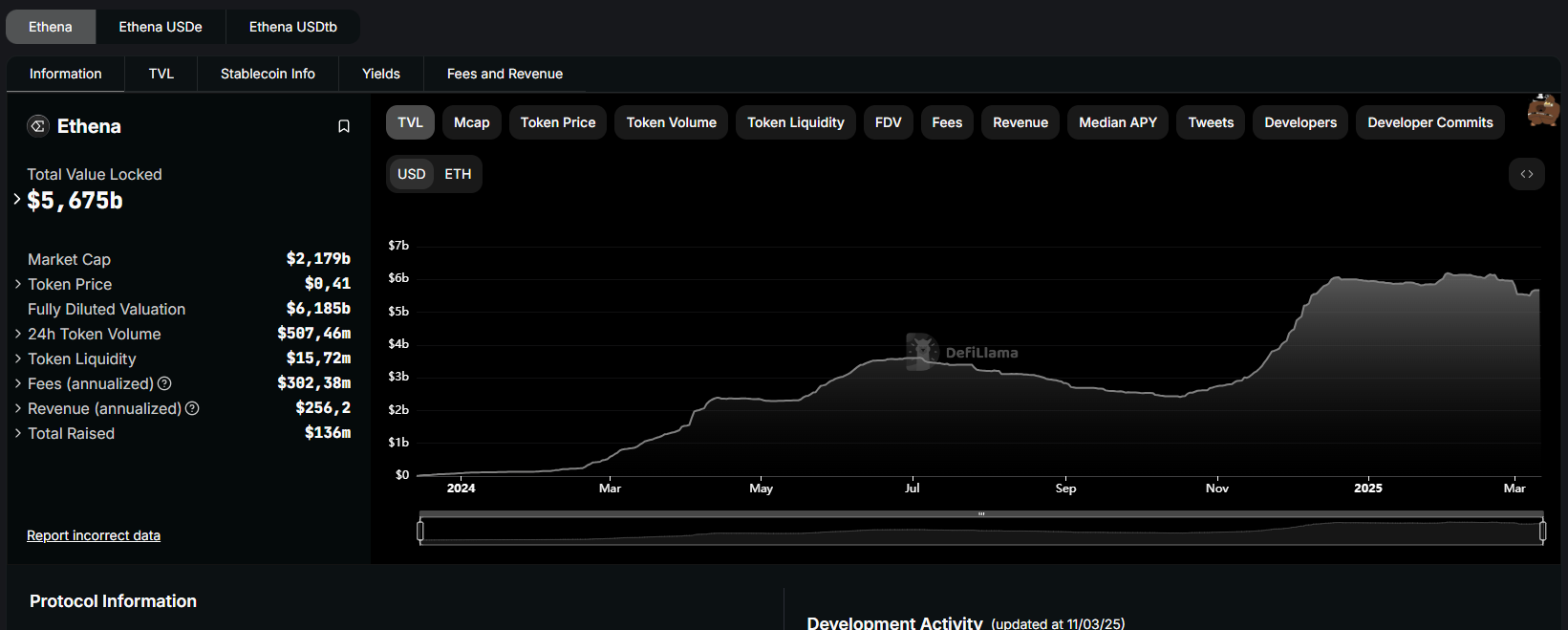Enable Developer Commits chart metric
Image resolution: width=1568 pixels, height=630 pixels.
click(x=1430, y=122)
